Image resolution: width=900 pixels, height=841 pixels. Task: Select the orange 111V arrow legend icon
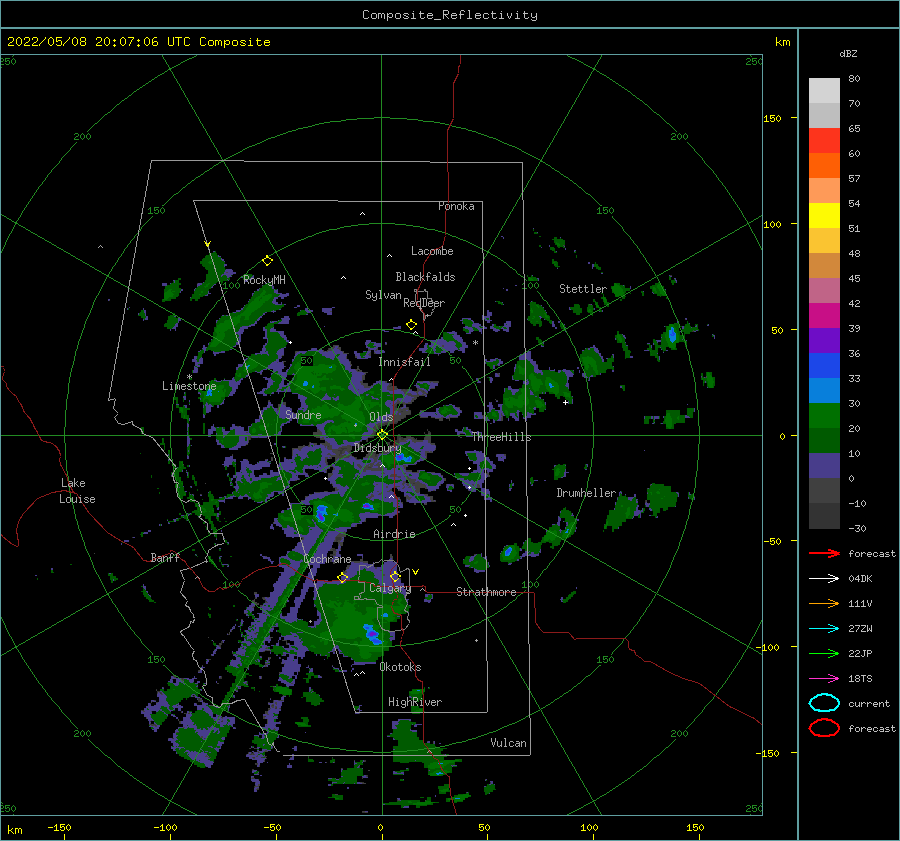coord(824,603)
